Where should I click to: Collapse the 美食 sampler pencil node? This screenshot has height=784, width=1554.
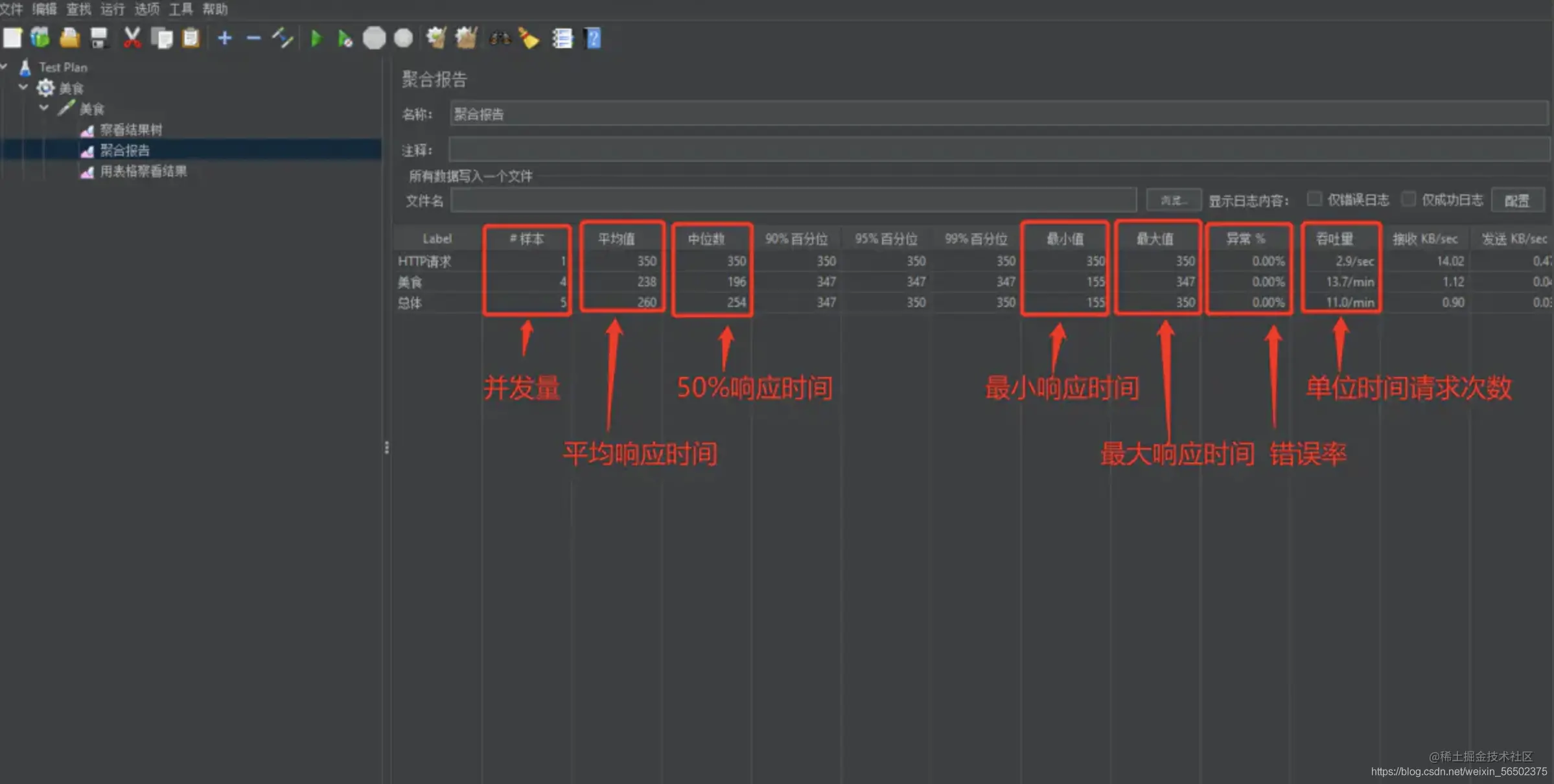click(43, 108)
